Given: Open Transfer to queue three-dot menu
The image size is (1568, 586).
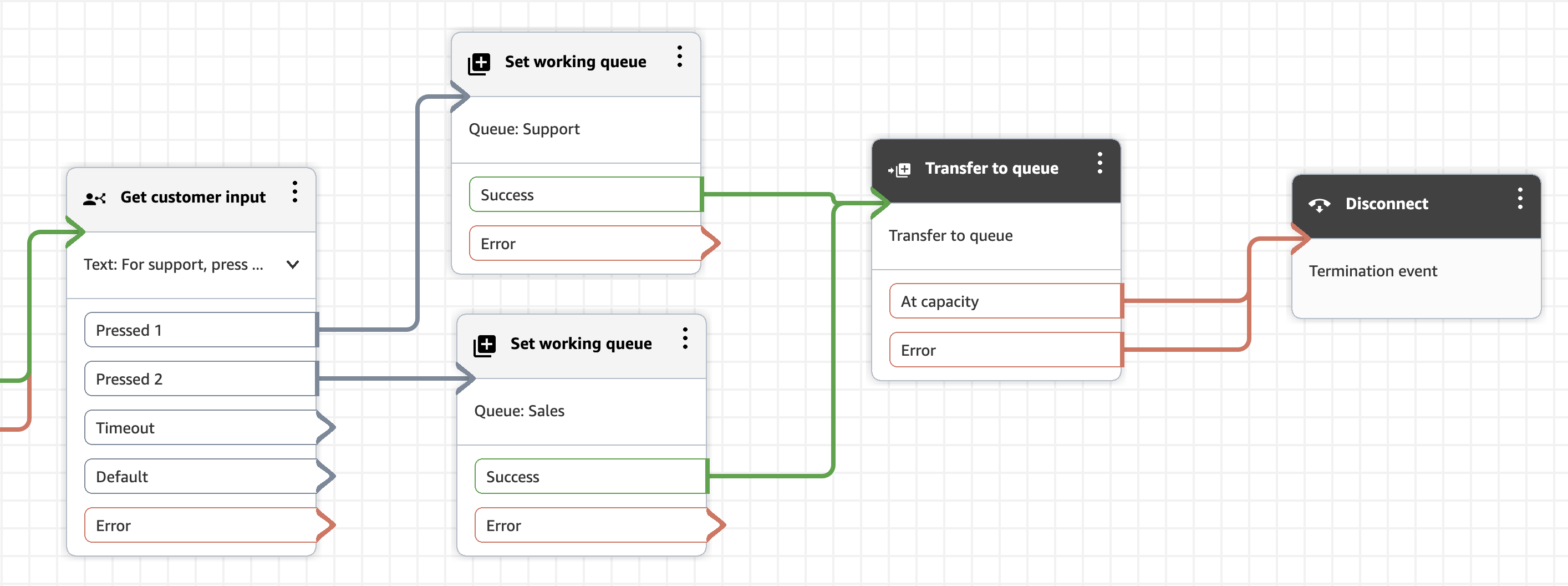Looking at the screenshot, I should [1099, 163].
